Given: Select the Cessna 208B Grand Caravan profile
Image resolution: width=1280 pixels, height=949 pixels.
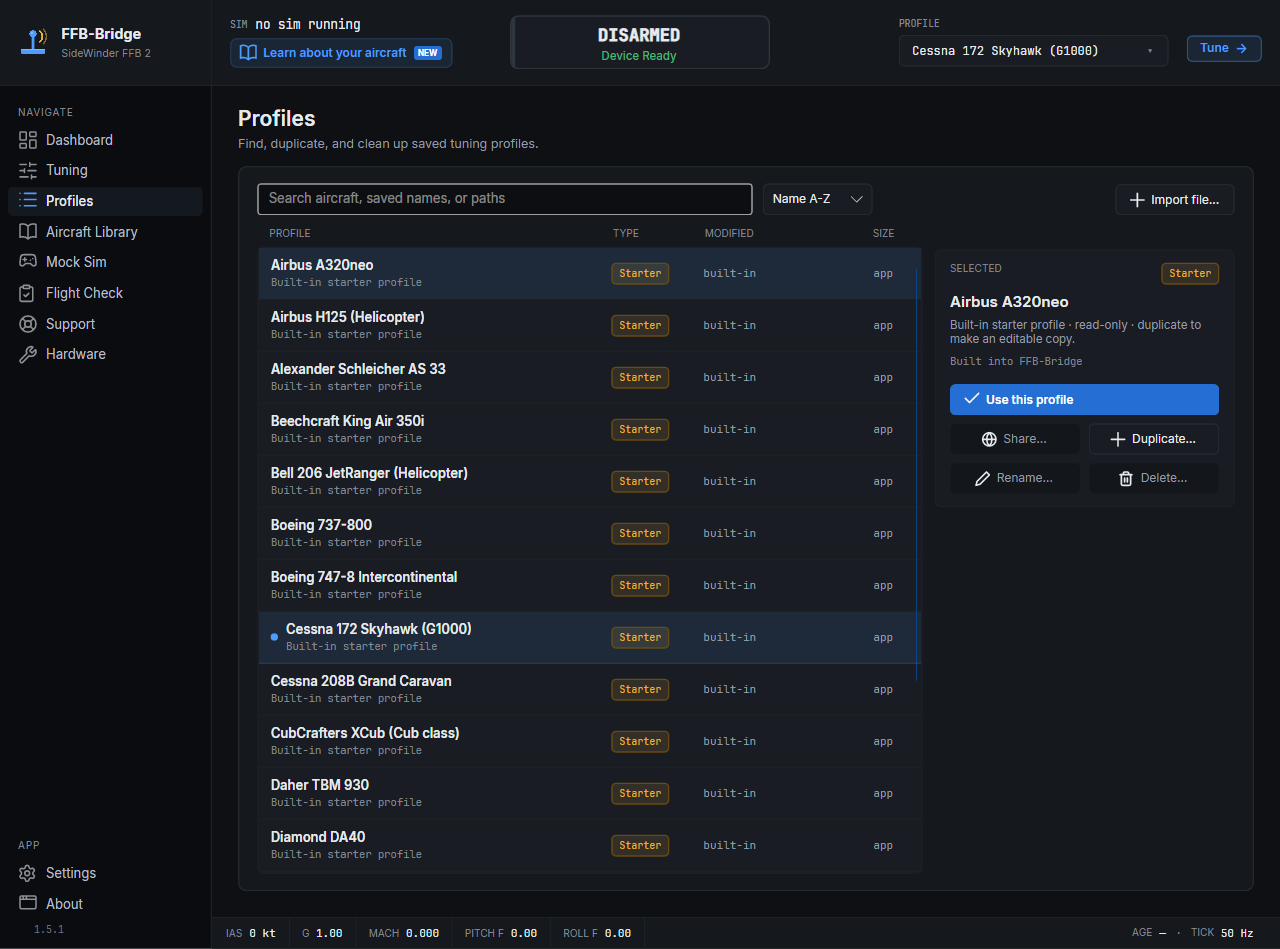Looking at the screenshot, I should pyautogui.click(x=589, y=689).
